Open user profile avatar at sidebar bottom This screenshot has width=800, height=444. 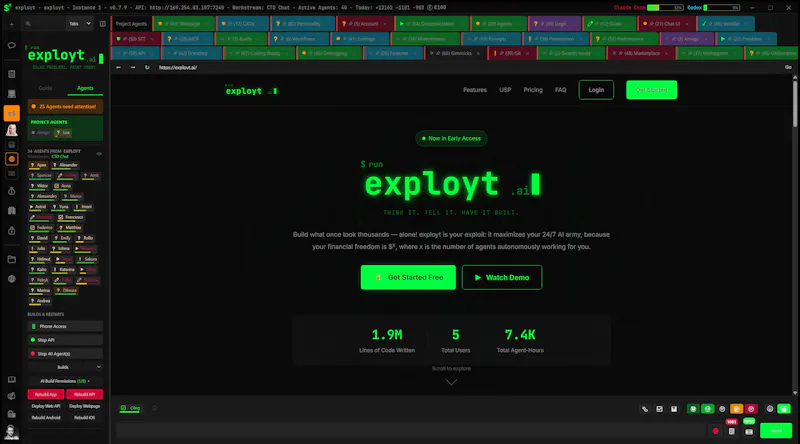(x=11, y=432)
